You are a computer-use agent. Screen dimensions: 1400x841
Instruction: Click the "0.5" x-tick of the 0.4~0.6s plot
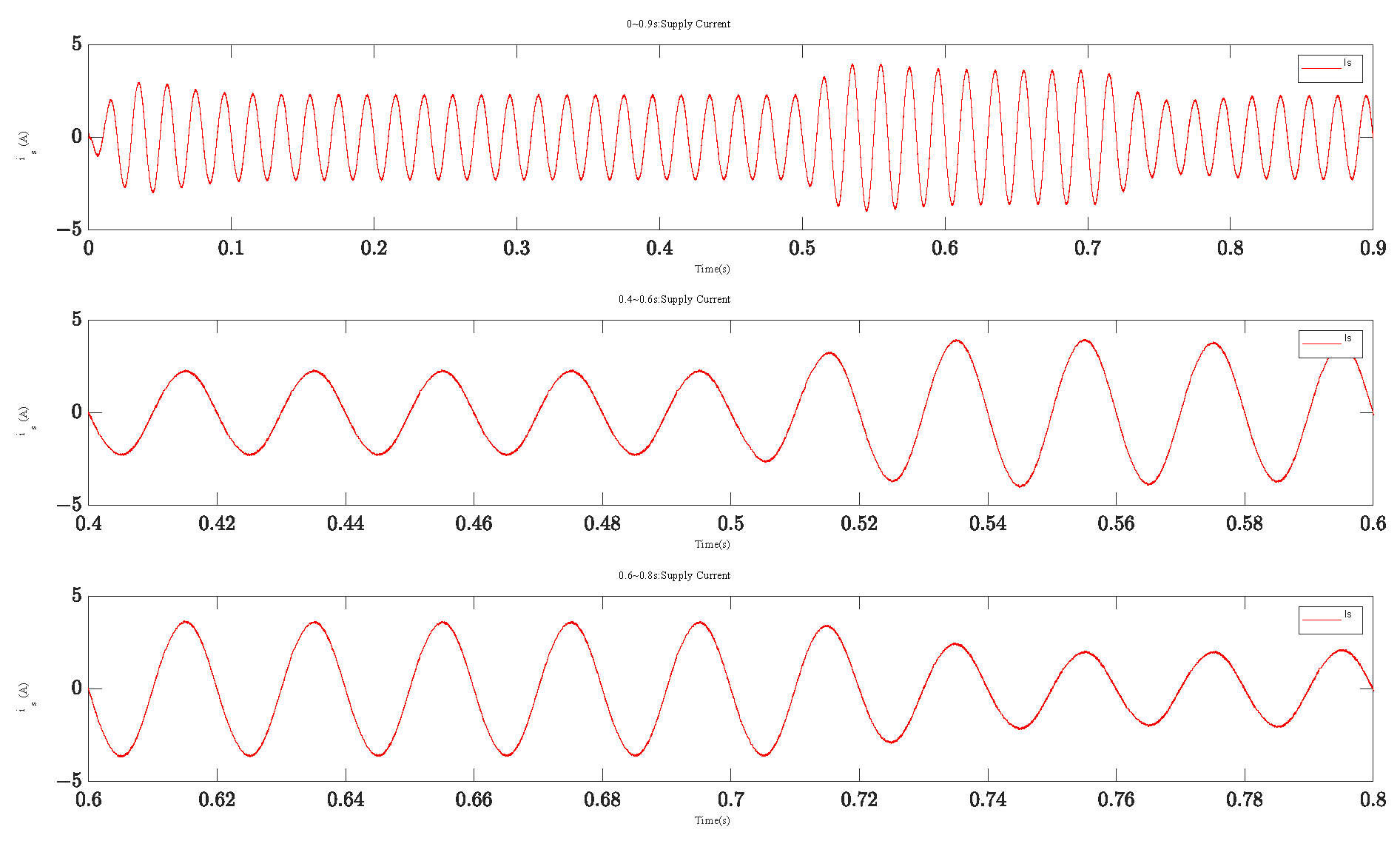click(730, 523)
